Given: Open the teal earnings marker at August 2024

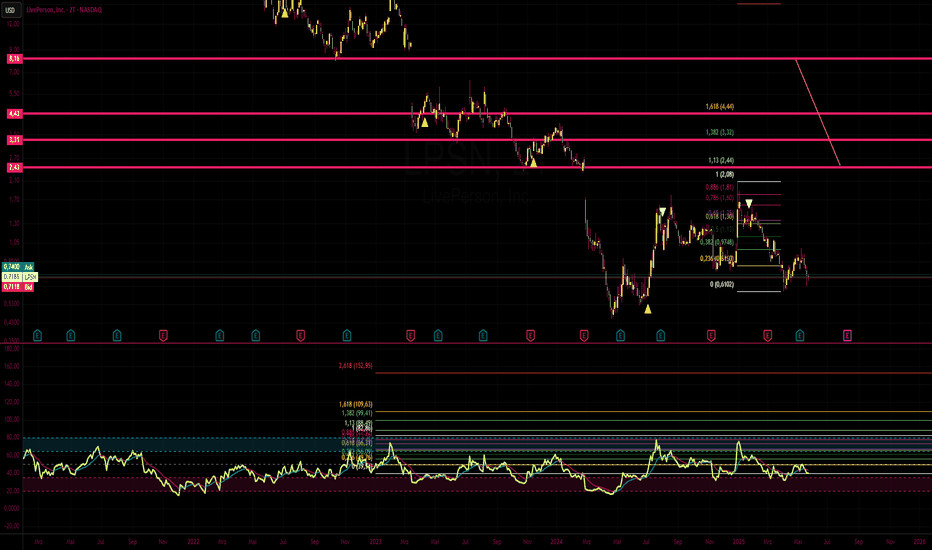Looking at the screenshot, I should click(660, 336).
